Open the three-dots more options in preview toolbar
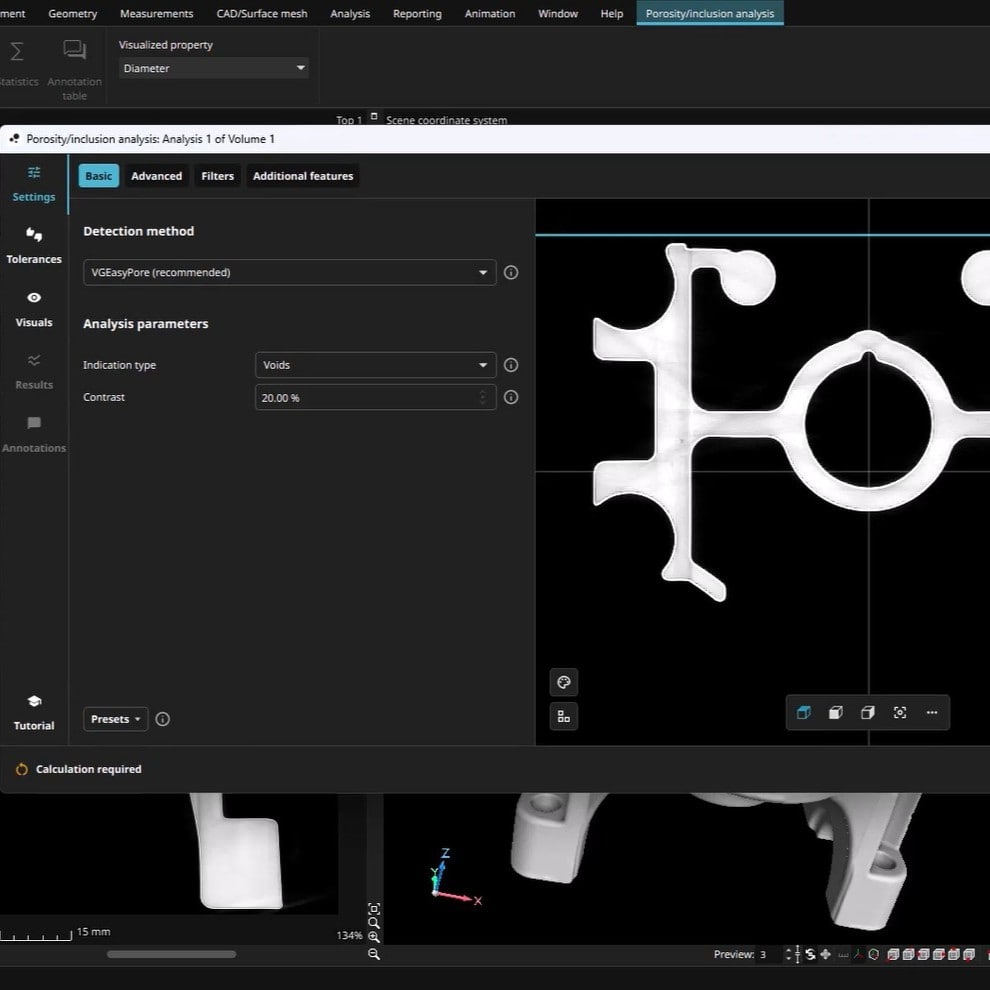Screen dimensions: 990x990 coord(932,712)
